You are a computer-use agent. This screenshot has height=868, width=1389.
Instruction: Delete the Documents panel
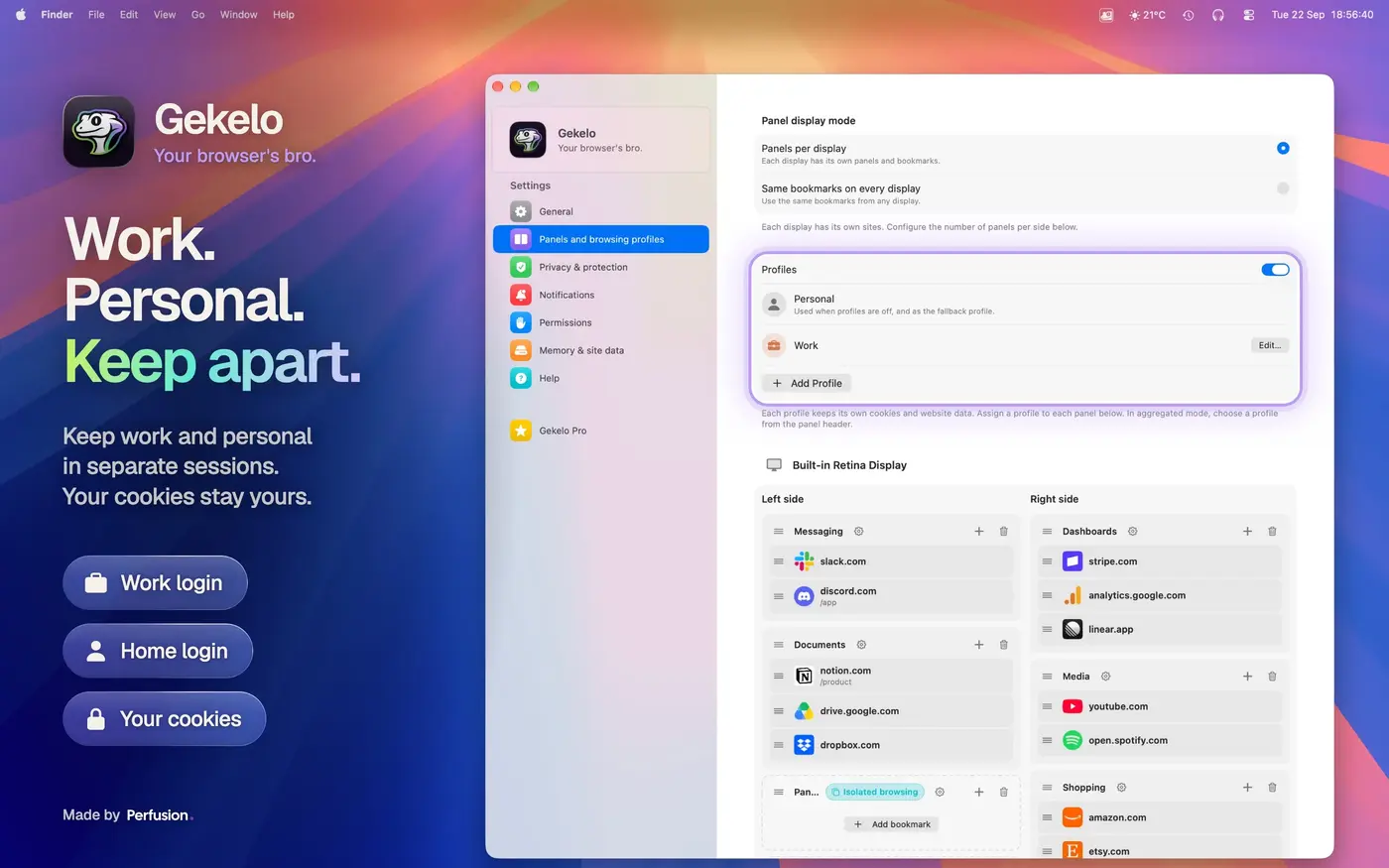click(1004, 645)
